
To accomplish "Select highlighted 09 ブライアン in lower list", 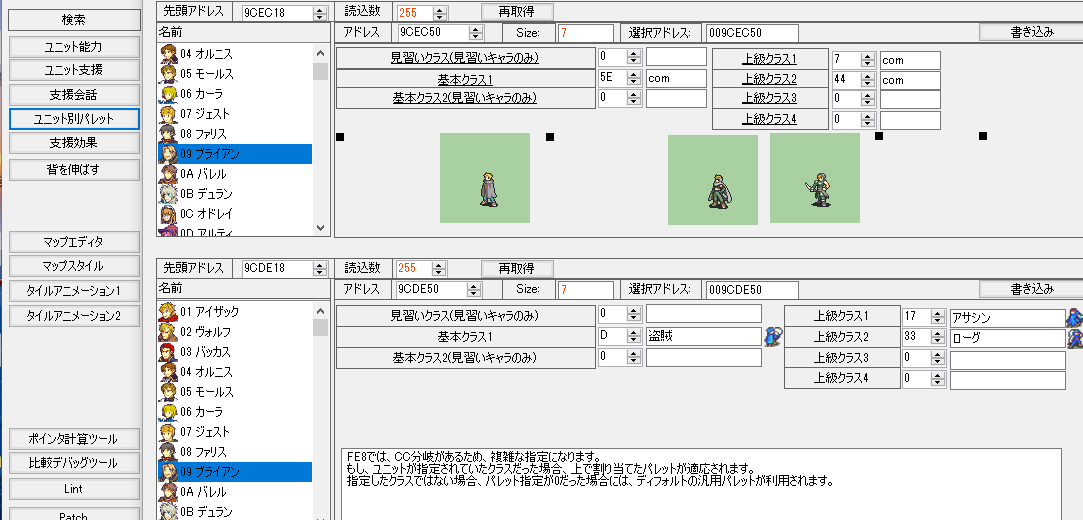I will click(x=235, y=472).
